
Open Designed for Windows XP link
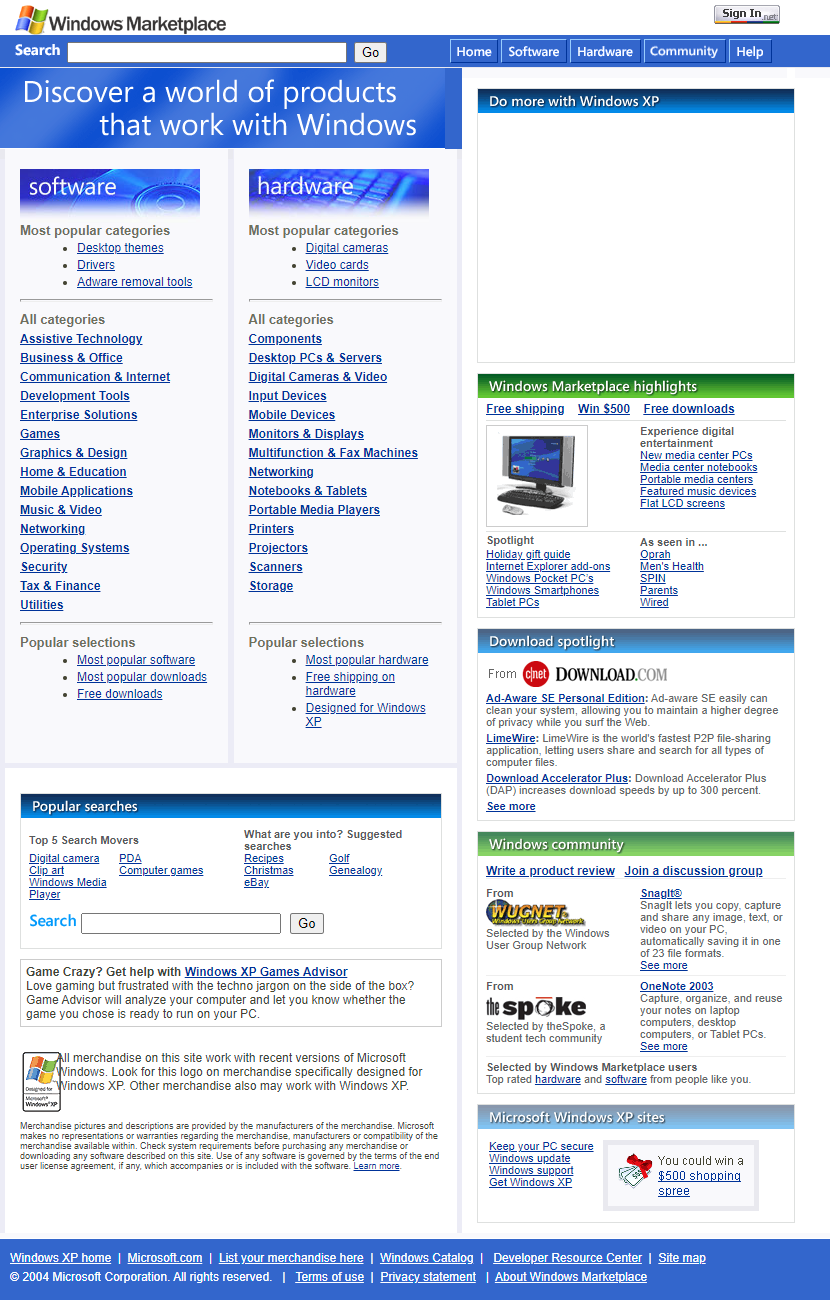click(x=365, y=715)
